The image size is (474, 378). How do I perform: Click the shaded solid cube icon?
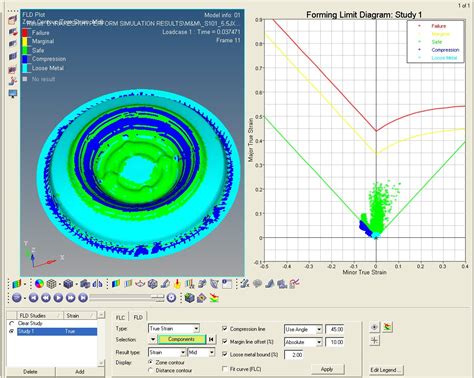68,284
